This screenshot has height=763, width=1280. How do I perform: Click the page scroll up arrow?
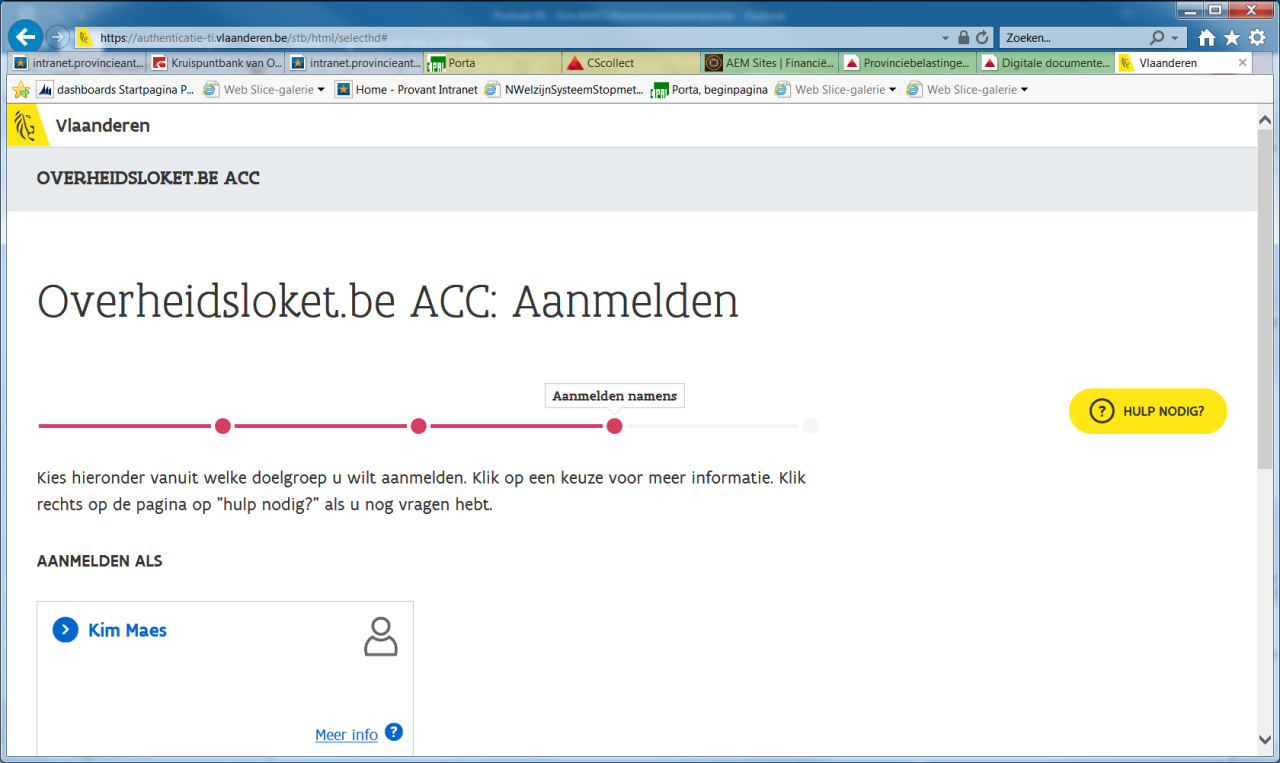(1265, 118)
